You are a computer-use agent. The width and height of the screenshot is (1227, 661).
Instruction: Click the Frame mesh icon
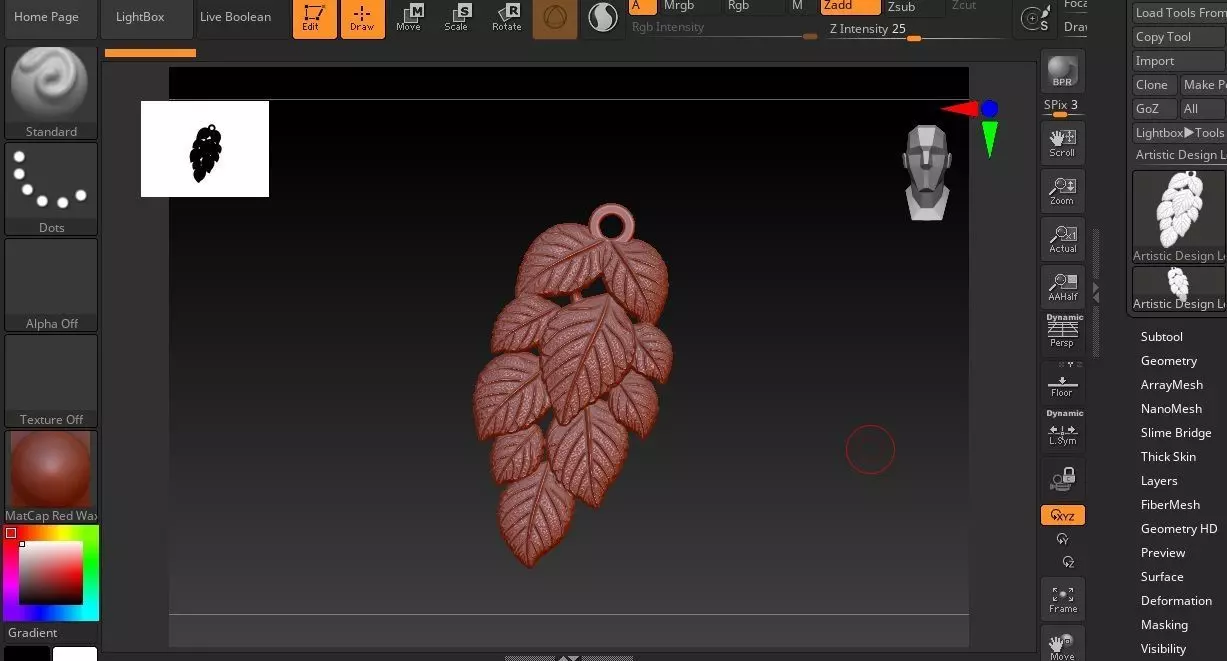pos(1062,599)
